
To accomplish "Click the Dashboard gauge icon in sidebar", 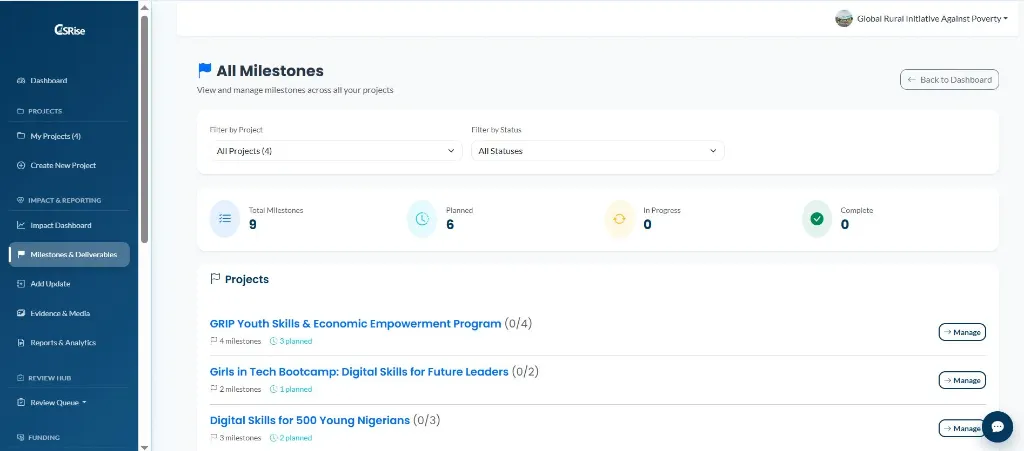I will (x=20, y=81).
